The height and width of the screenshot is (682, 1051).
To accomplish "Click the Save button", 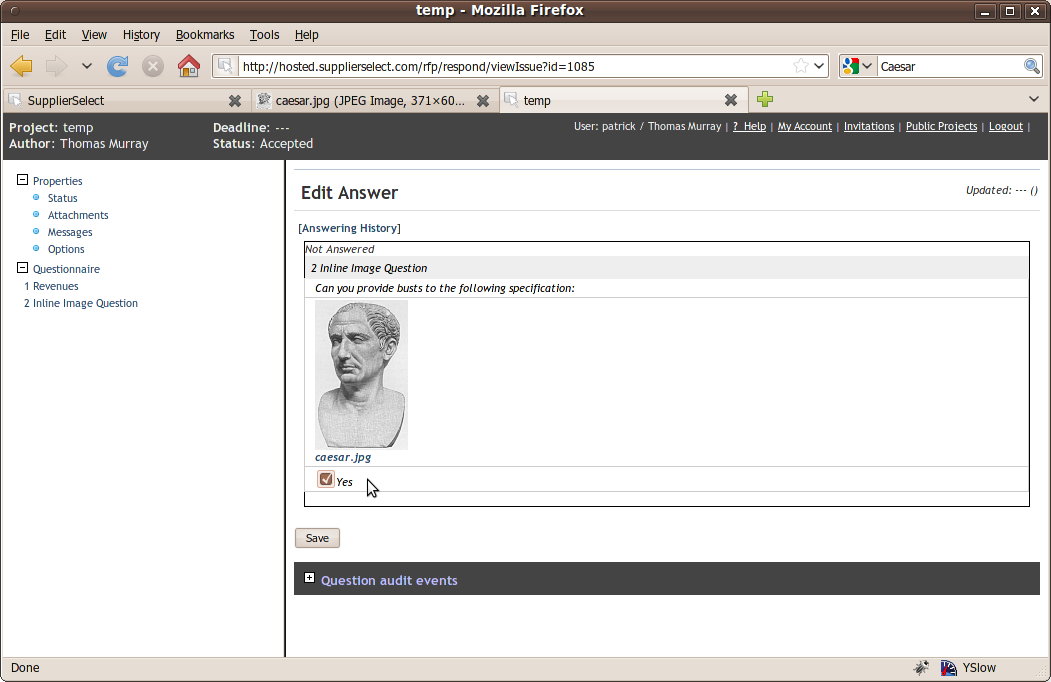I will point(317,538).
